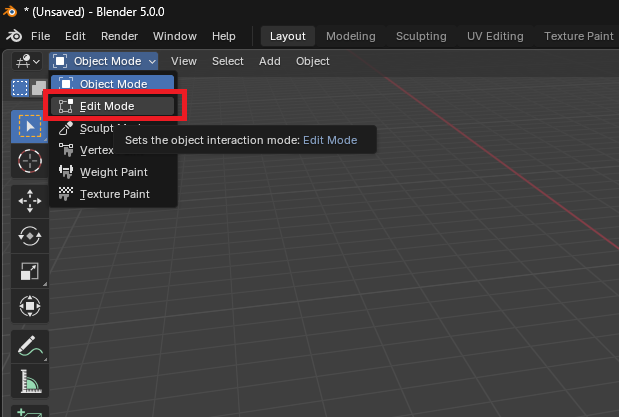This screenshot has width=619, height=417.
Task: Select the Select Box tool
Action: click(29, 127)
